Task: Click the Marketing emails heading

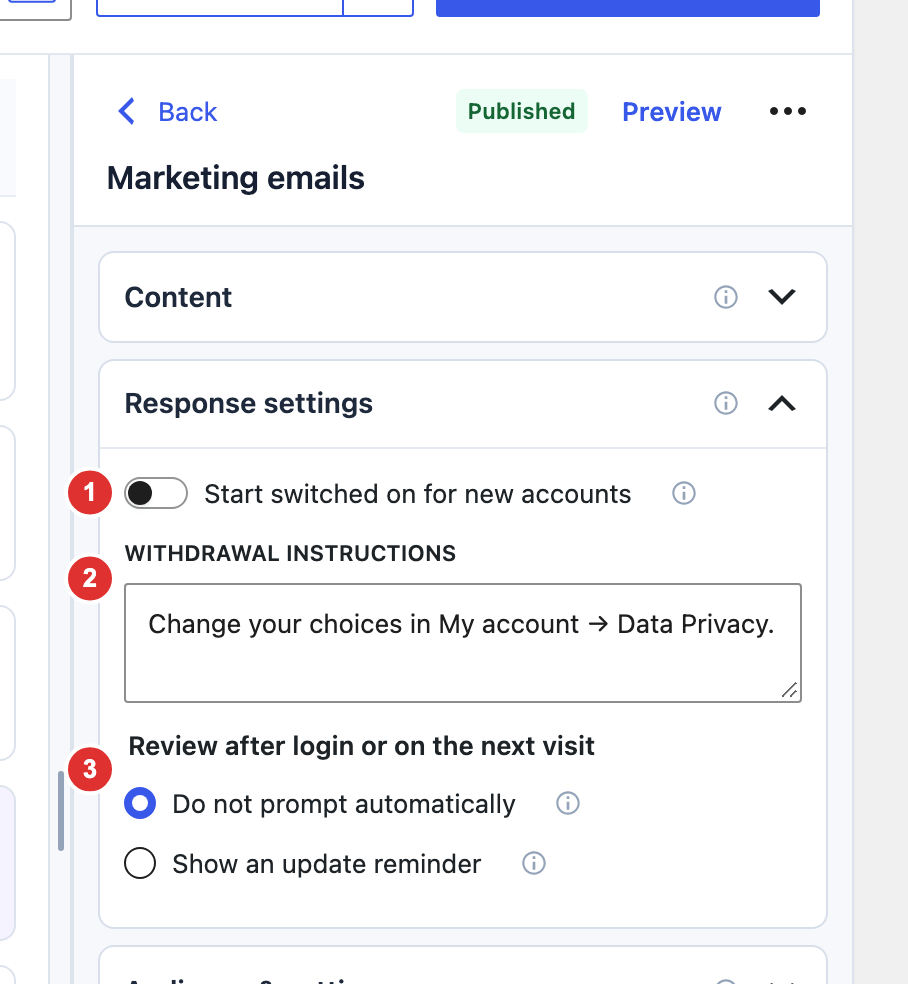Action: click(x=235, y=178)
